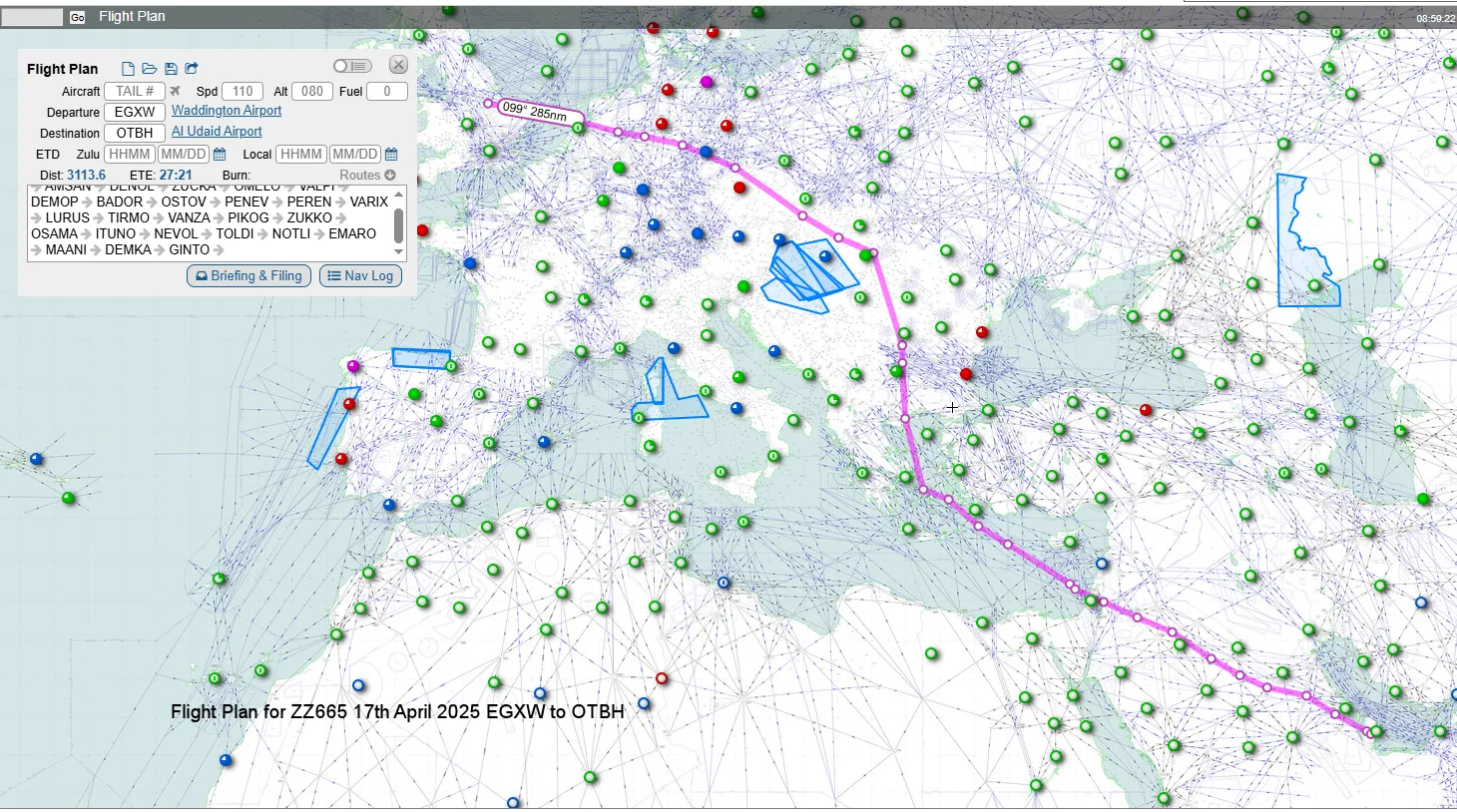Edit the Fuel value field
Viewport: 1457px width, 812px height.
(x=387, y=91)
